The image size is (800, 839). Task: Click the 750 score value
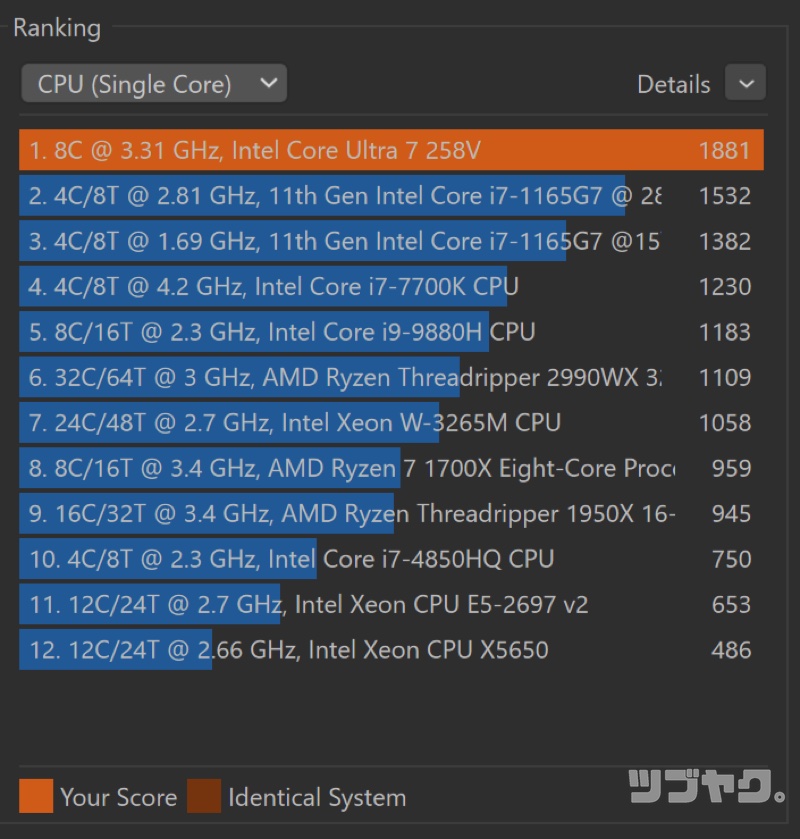point(731,560)
